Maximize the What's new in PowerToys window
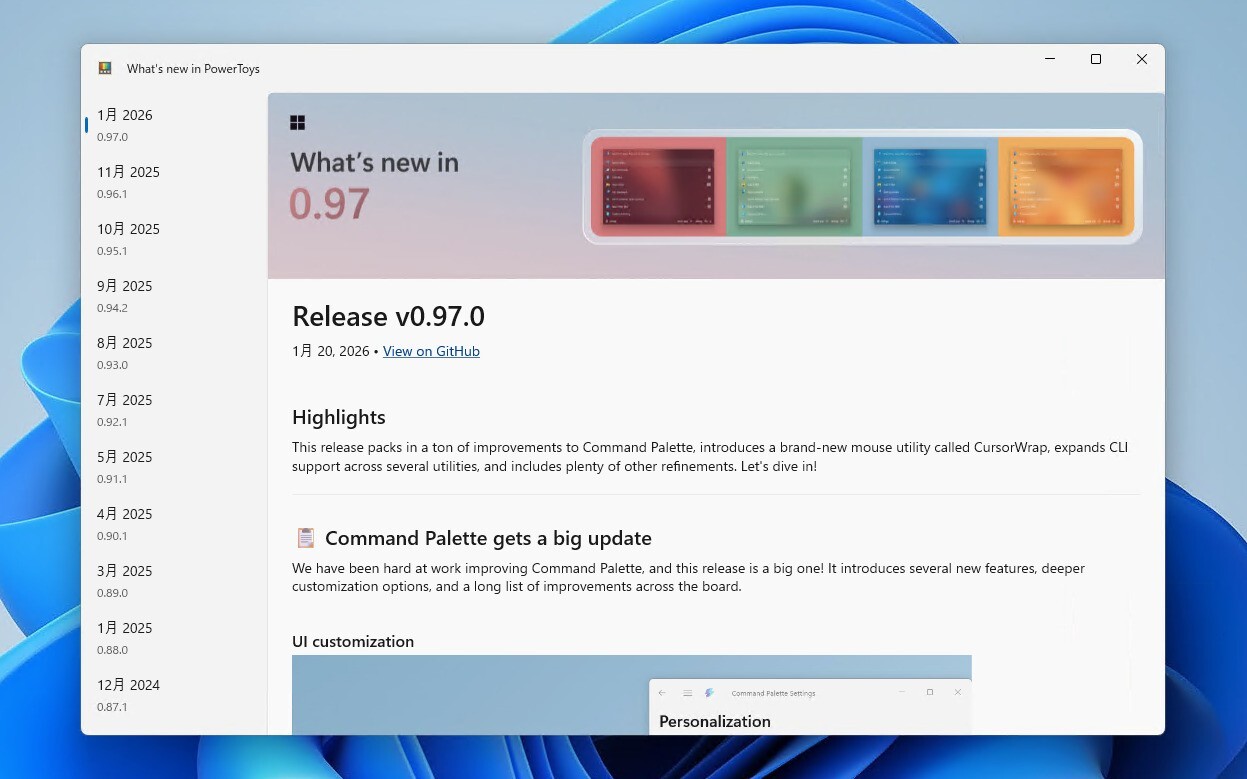Image resolution: width=1247 pixels, height=779 pixels. click(1096, 59)
